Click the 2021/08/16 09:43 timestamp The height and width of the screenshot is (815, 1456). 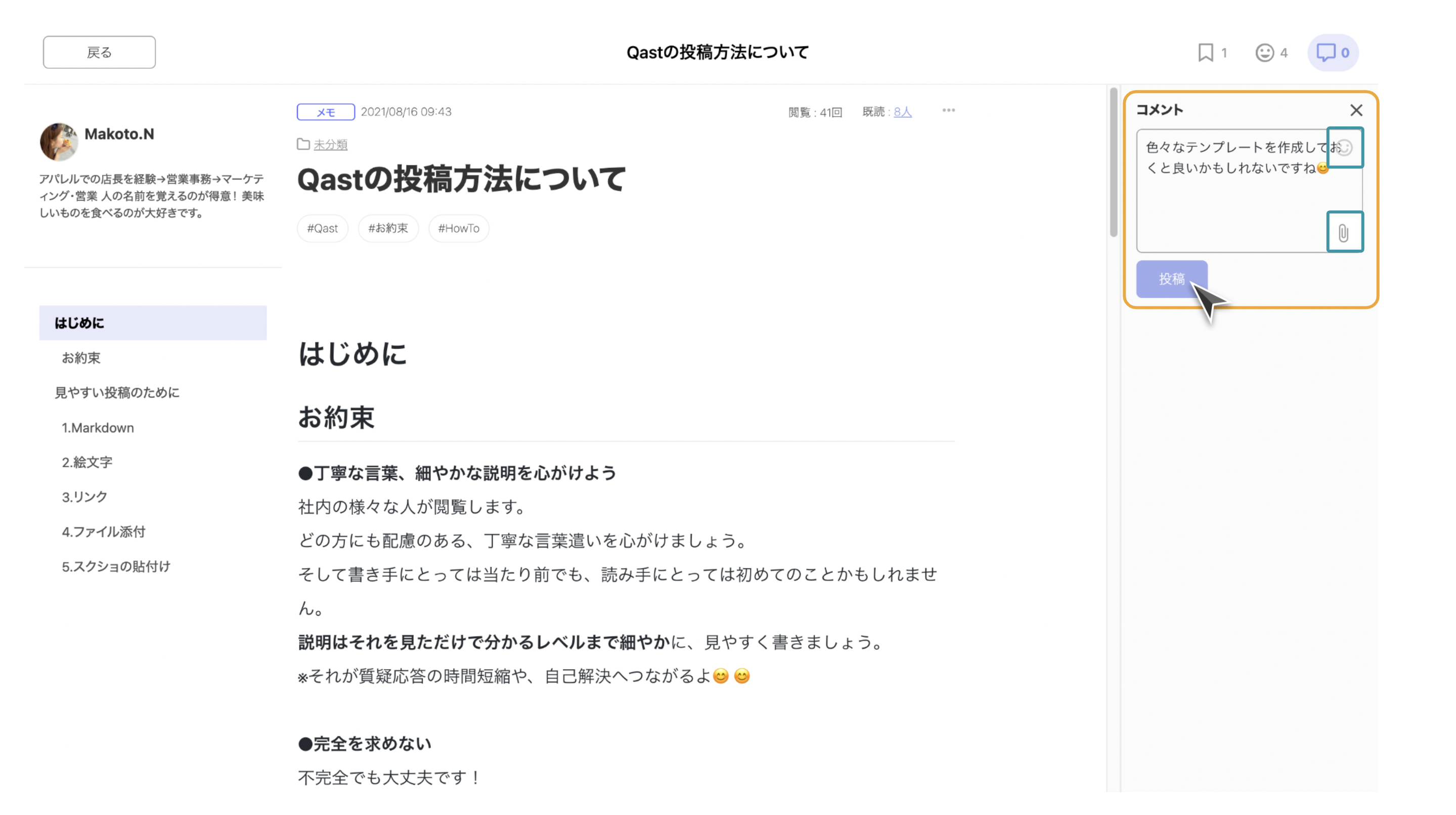tap(406, 112)
